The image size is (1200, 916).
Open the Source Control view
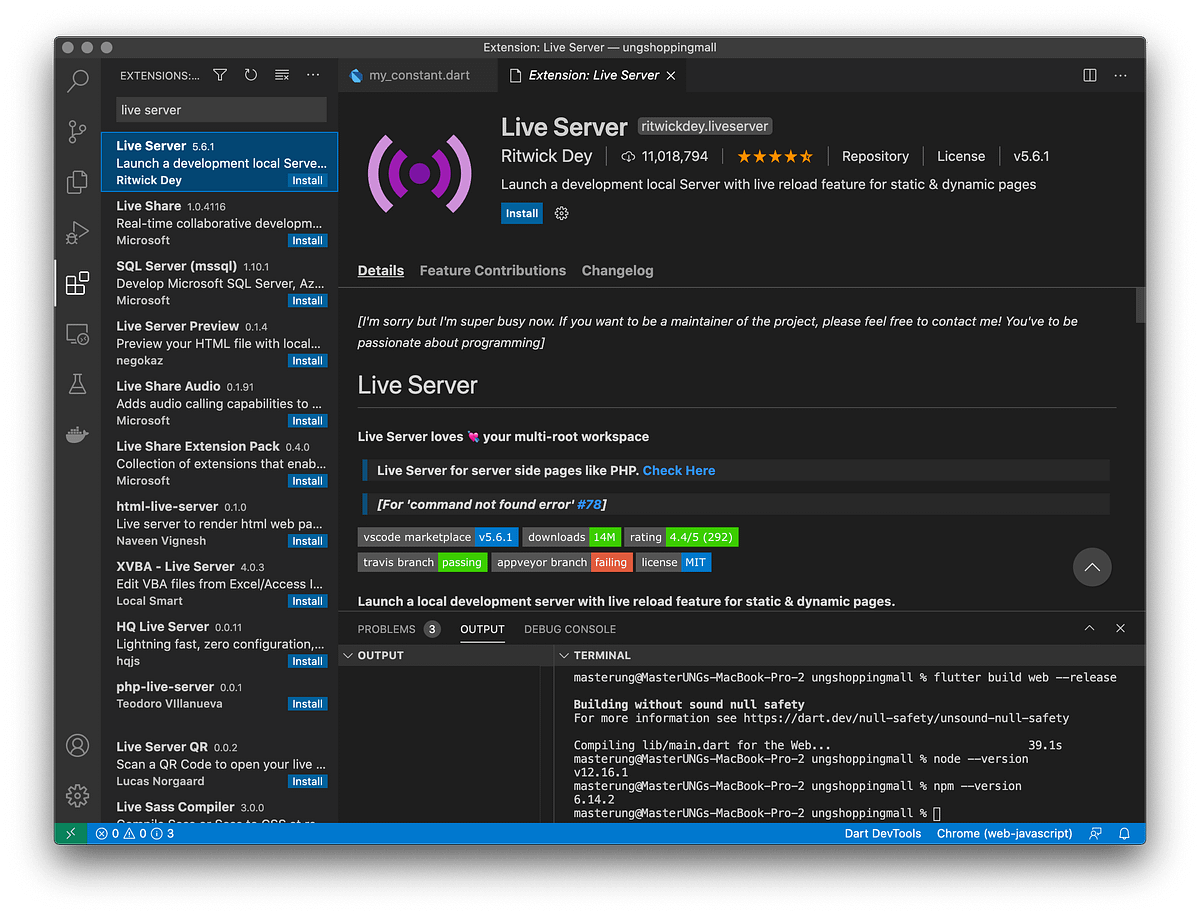77,131
